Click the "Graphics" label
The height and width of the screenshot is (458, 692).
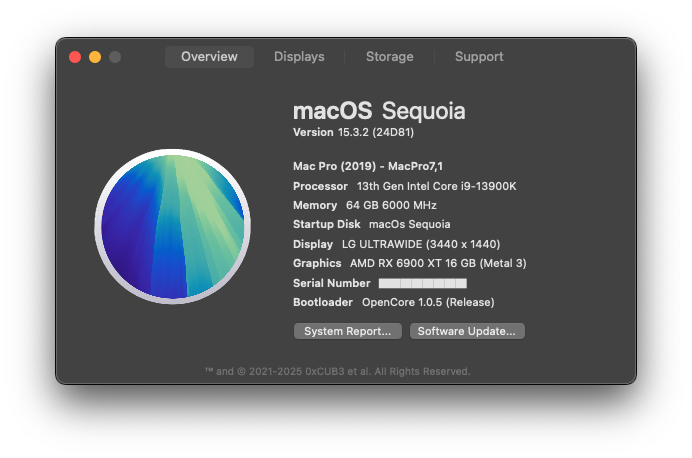[317, 263]
